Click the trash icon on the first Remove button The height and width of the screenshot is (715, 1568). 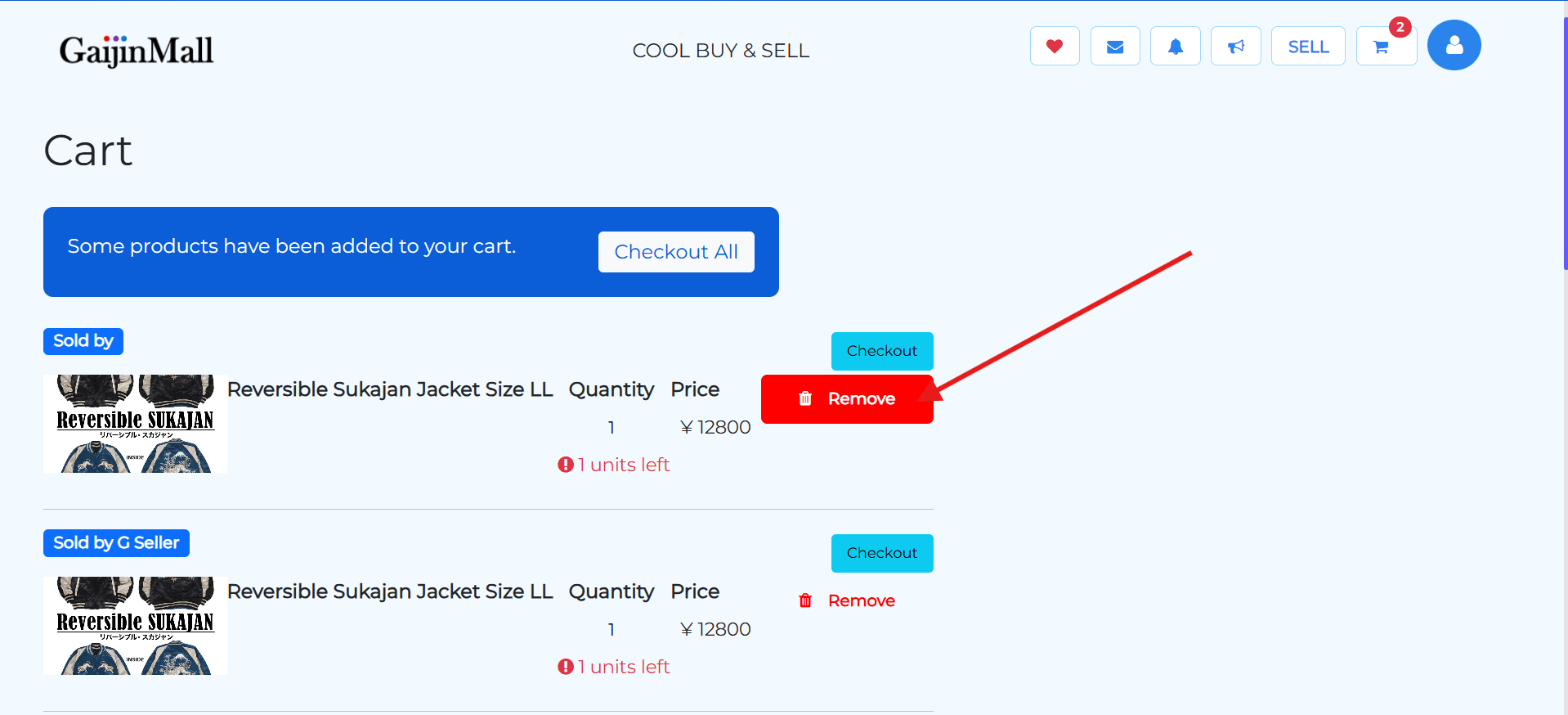[805, 398]
